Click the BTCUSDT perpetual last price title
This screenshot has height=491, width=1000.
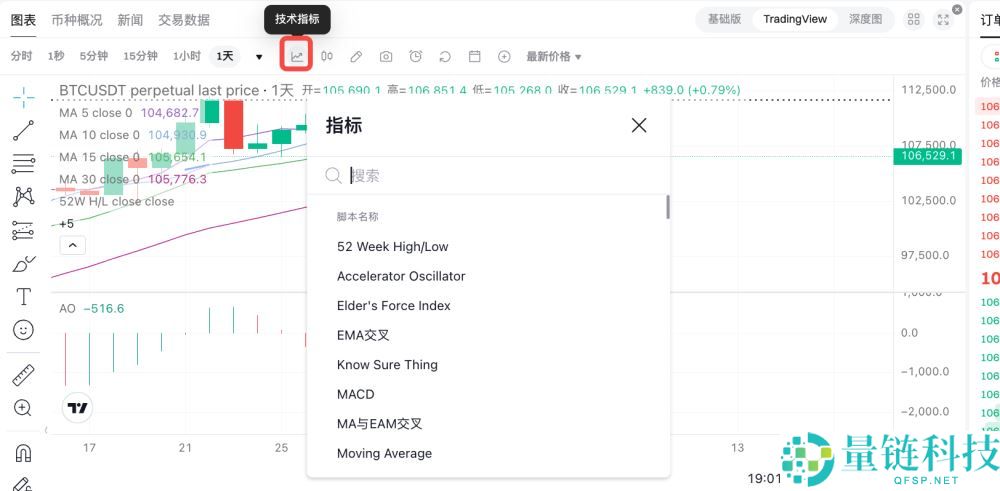[x=159, y=91]
